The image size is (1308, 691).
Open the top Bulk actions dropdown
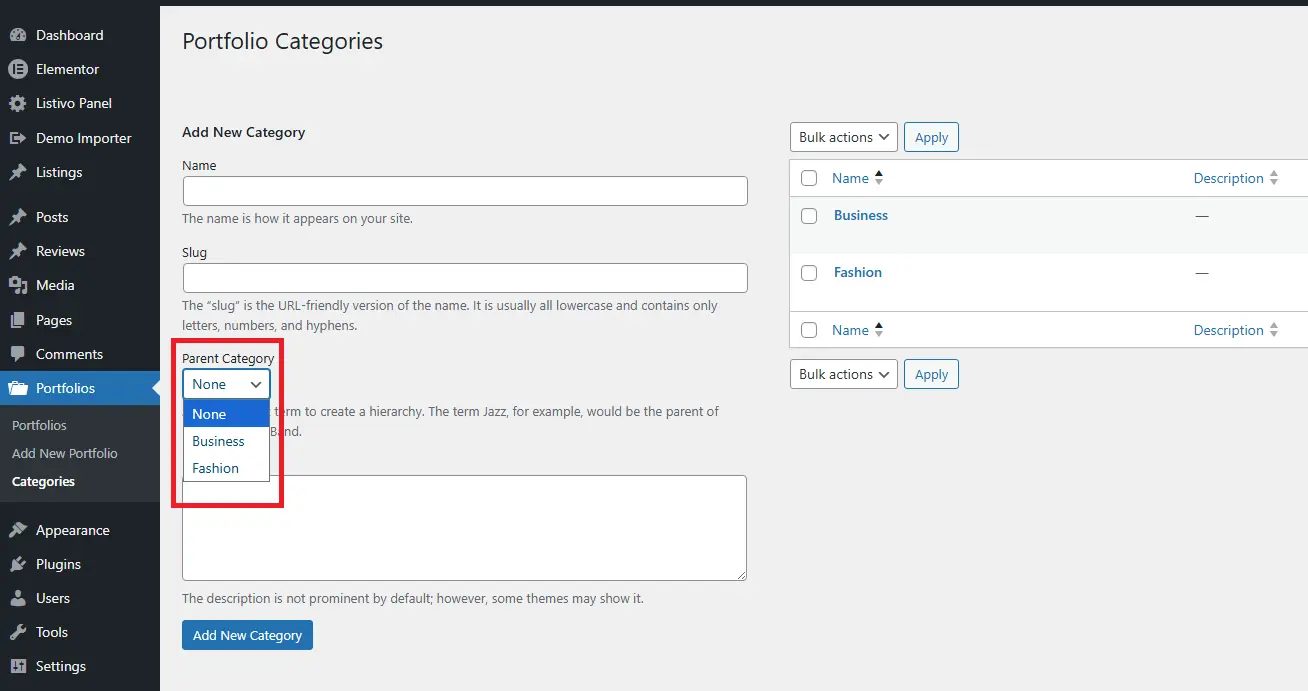coord(843,137)
